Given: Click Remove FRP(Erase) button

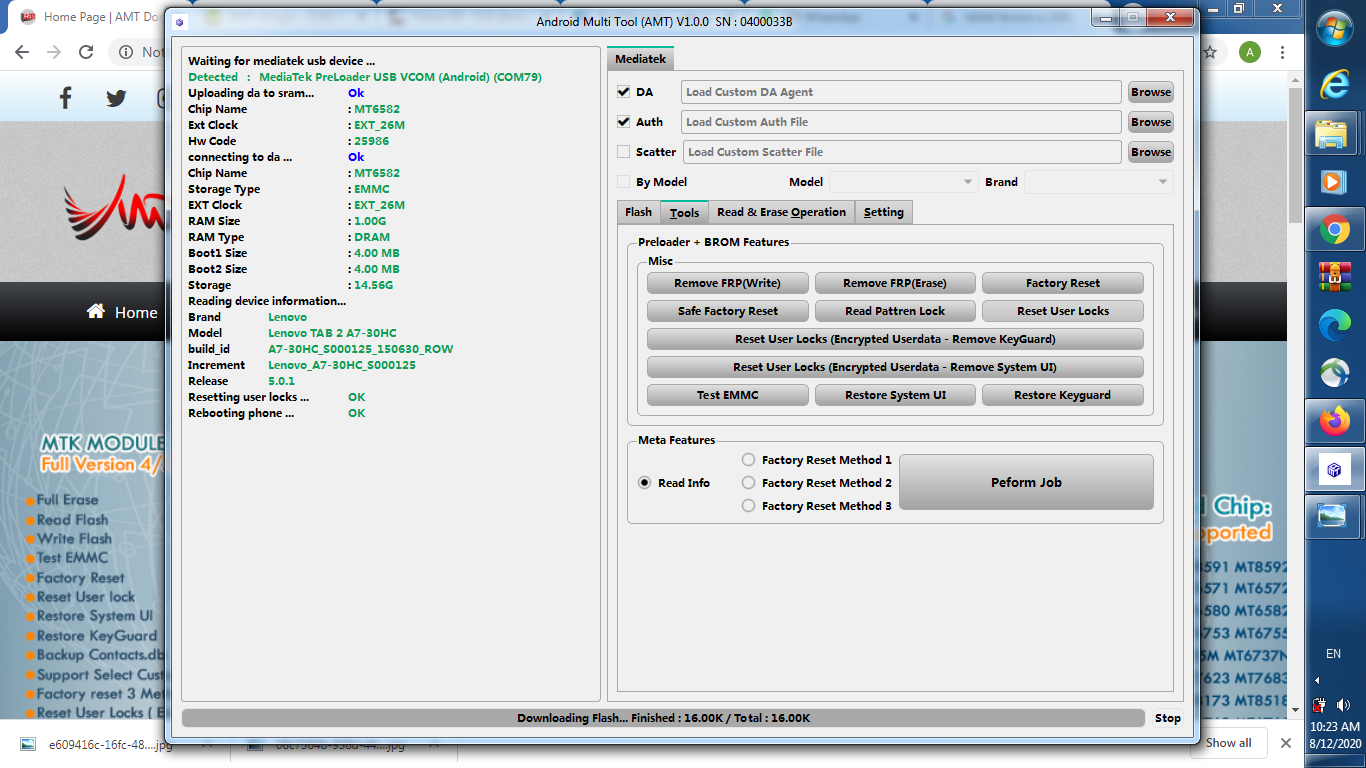Looking at the screenshot, I should tap(895, 283).
